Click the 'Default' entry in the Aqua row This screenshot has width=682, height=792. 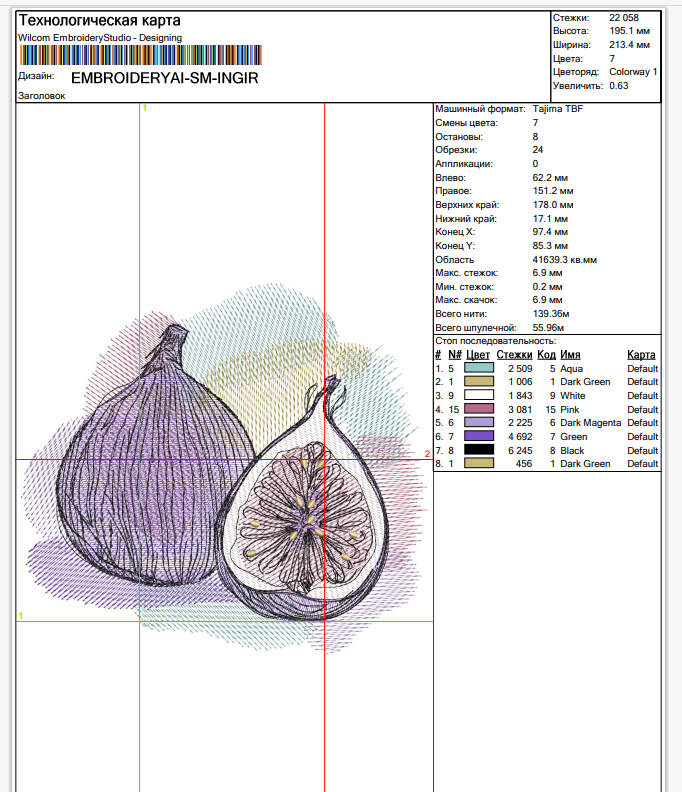pyautogui.click(x=643, y=369)
